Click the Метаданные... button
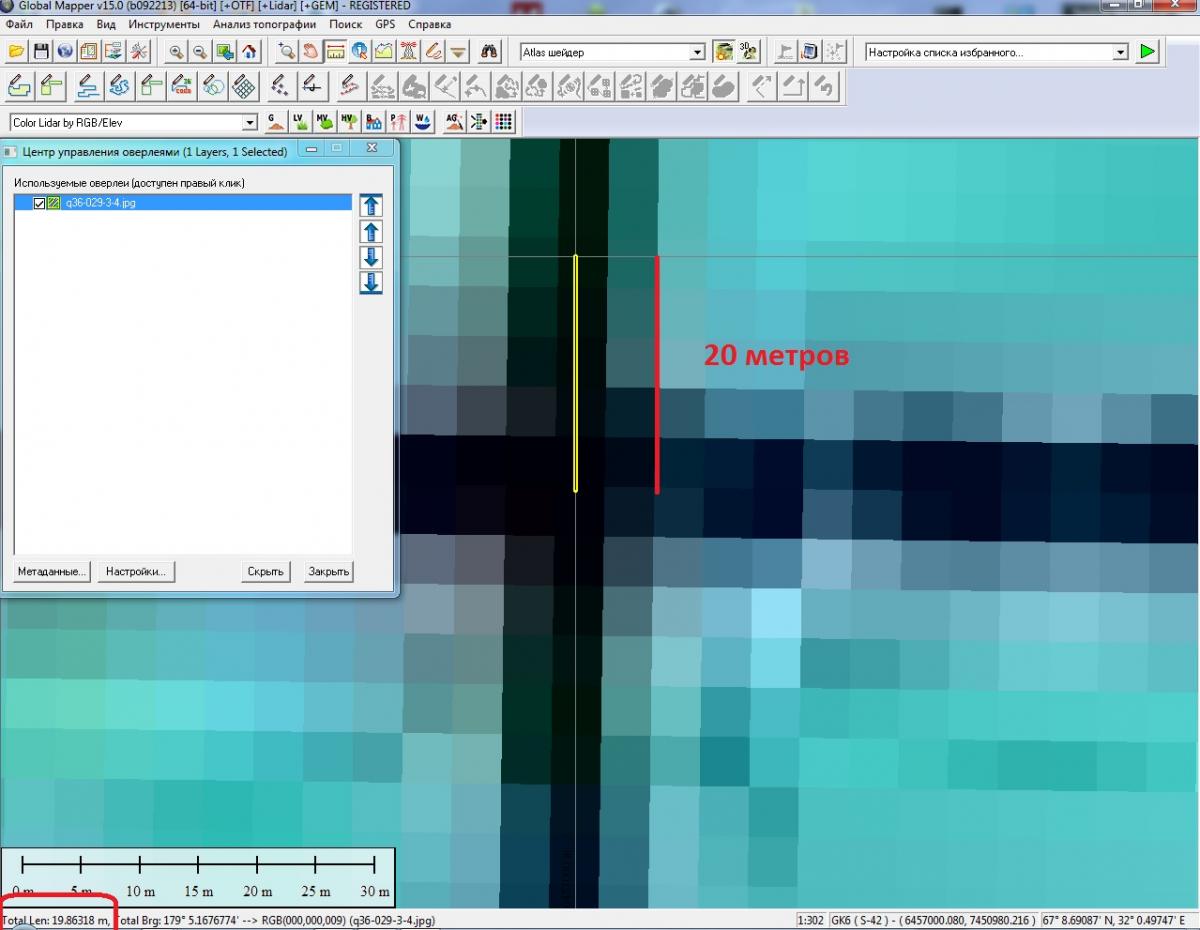The width and height of the screenshot is (1200, 930). pos(52,572)
